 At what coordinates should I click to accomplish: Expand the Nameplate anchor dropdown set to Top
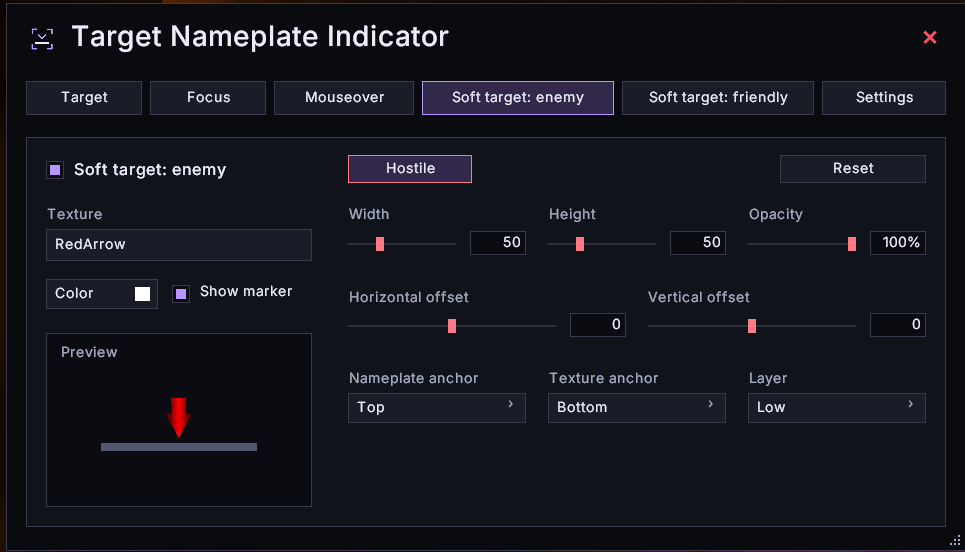pyautogui.click(x=437, y=408)
